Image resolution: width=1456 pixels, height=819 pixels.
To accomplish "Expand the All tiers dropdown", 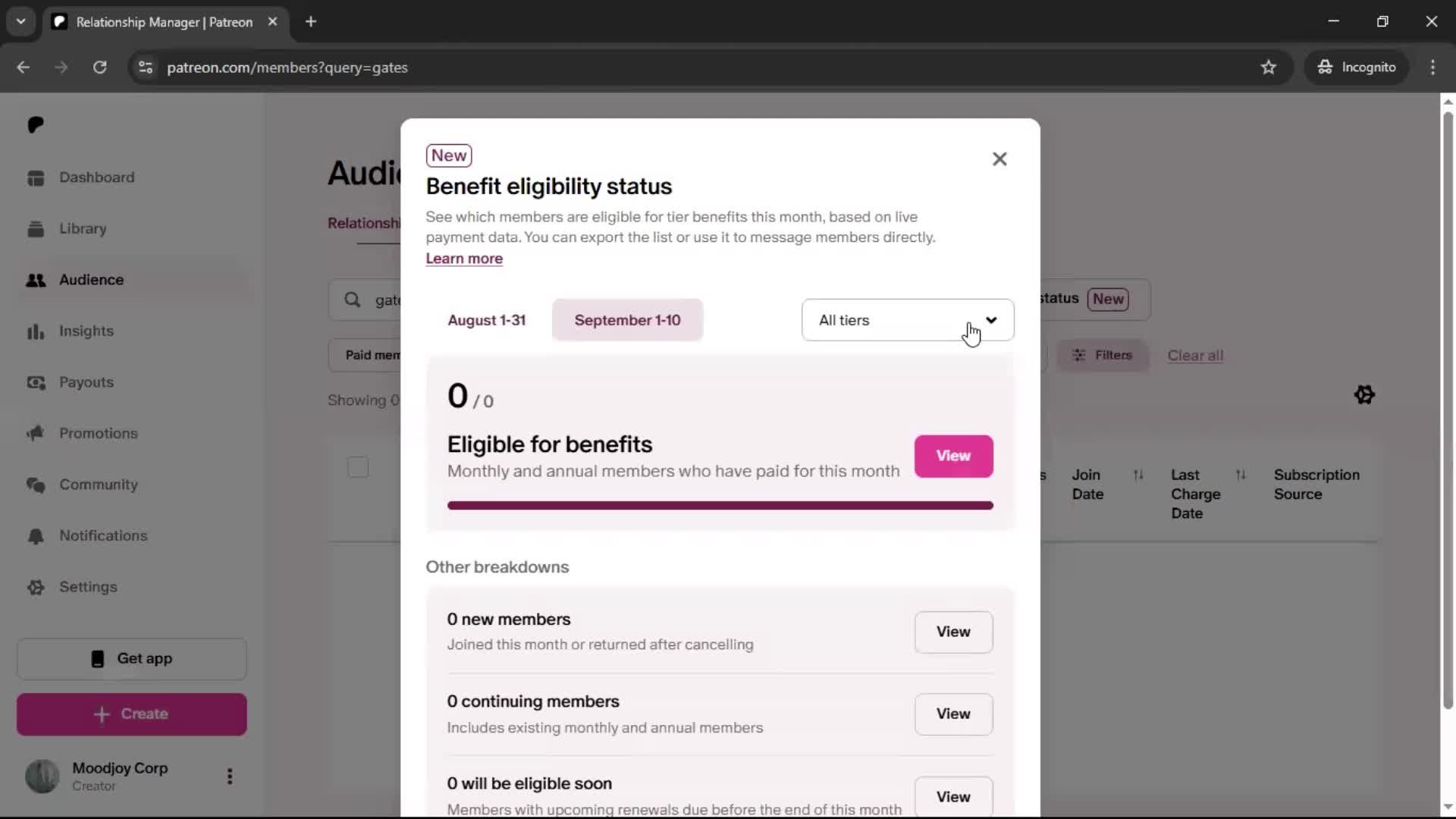I will click(908, 321).
